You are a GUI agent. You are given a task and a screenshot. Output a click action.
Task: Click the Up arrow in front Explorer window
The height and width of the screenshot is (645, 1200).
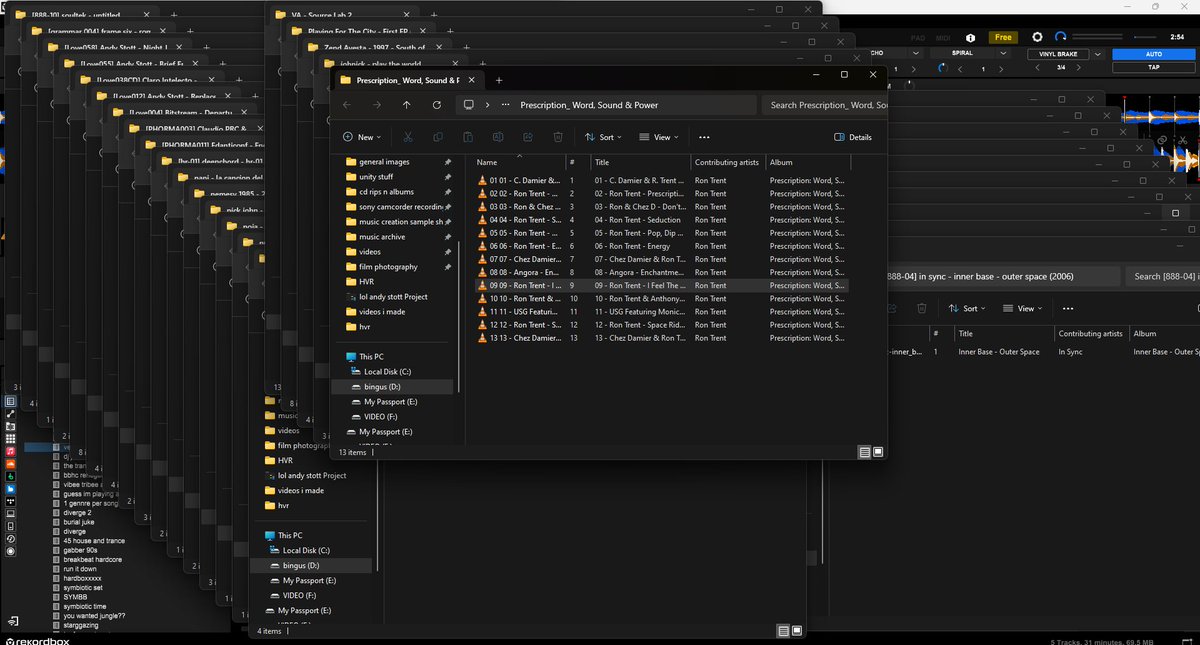click(406, 105)
